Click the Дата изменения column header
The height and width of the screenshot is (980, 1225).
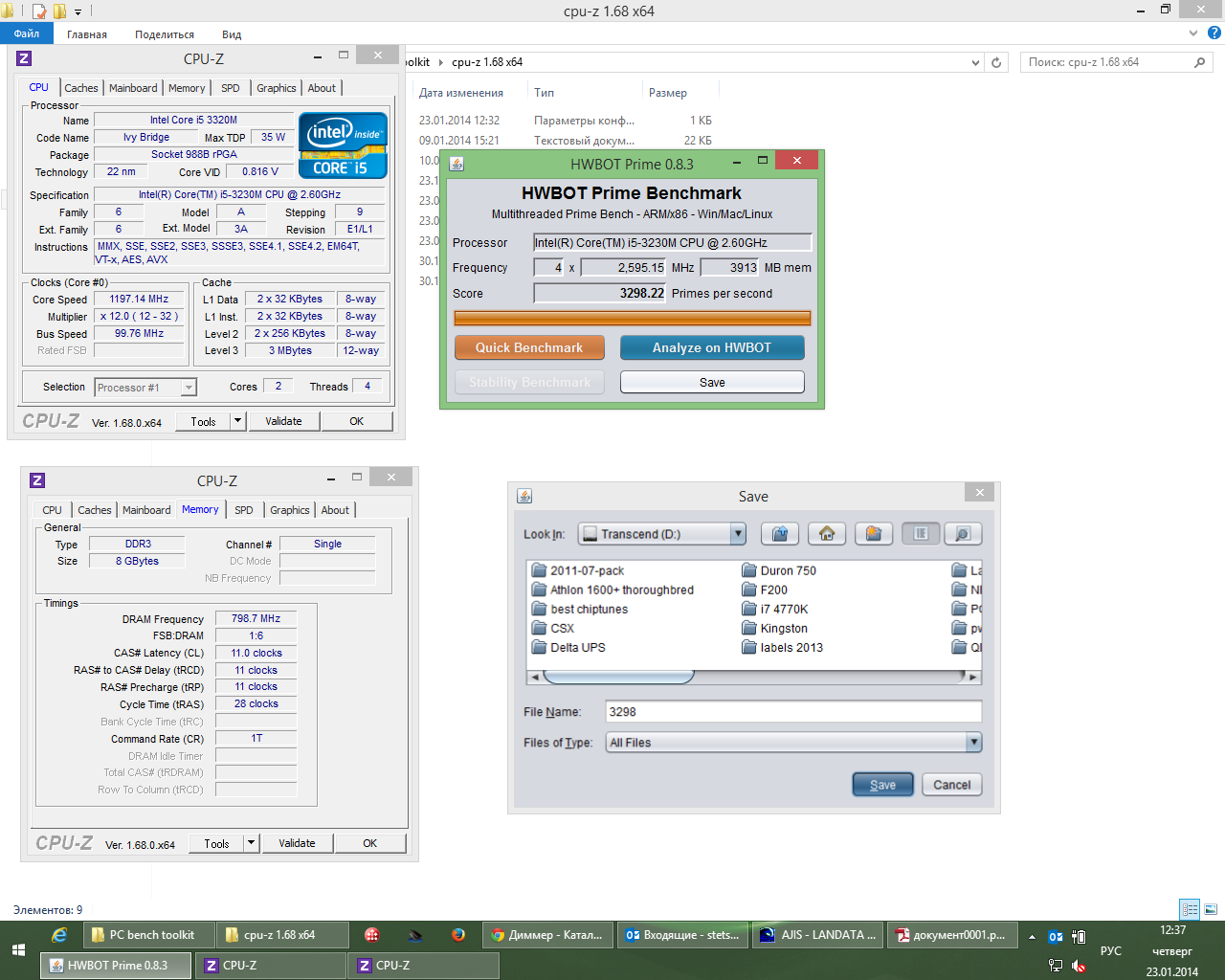point(460,93)
